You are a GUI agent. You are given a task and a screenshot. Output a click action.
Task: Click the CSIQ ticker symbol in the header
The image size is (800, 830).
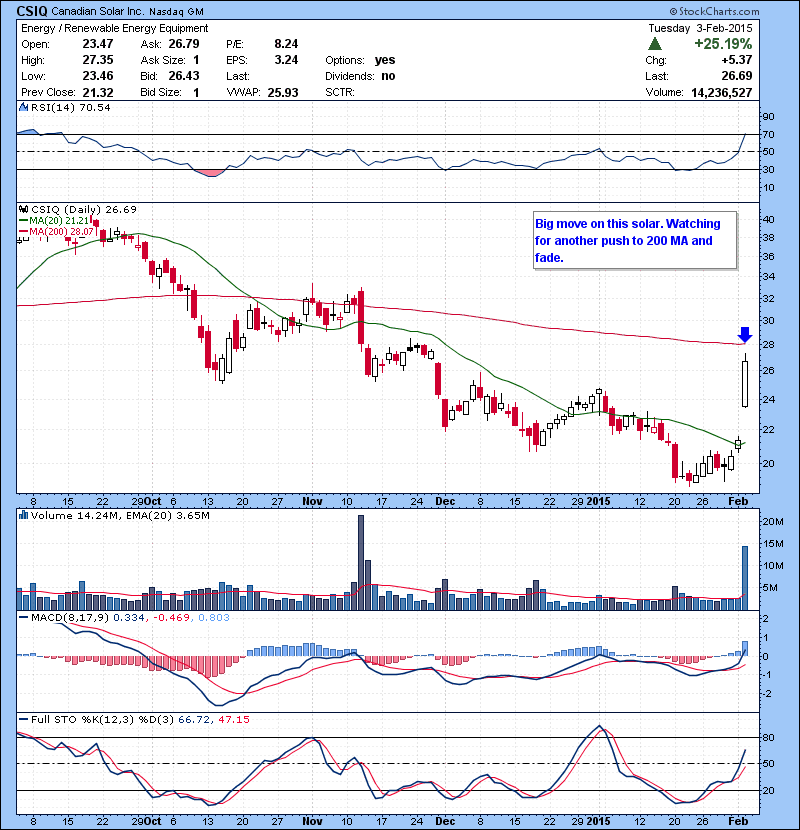click(32, 11)
